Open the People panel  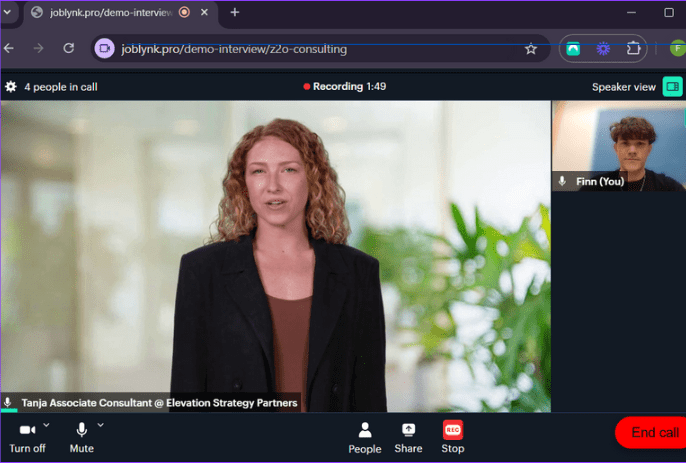(x=364, y=438)
